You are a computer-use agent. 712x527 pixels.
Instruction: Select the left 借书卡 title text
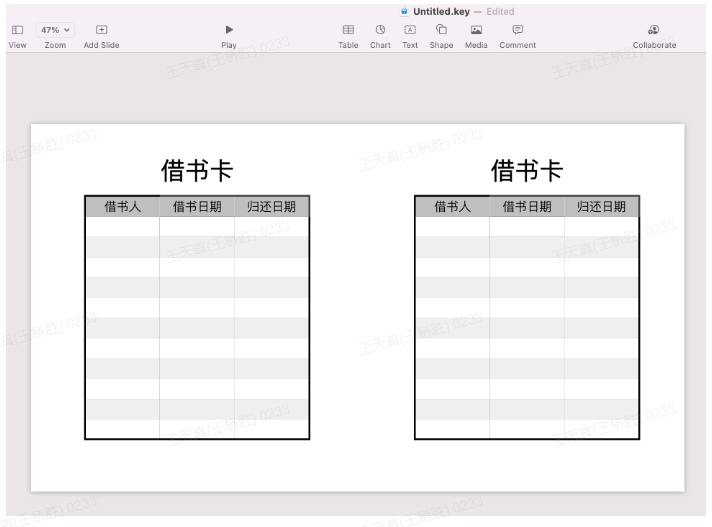197,171
